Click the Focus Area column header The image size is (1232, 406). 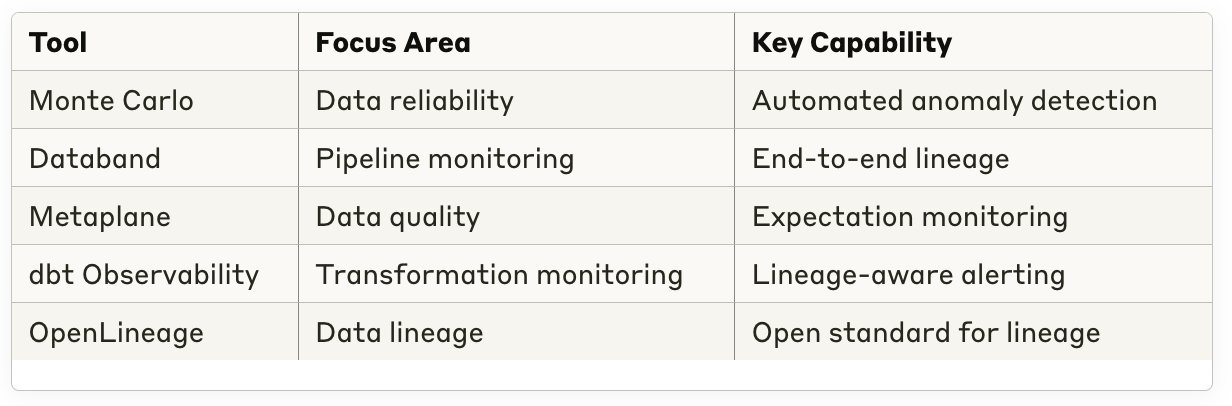(392, 43)
